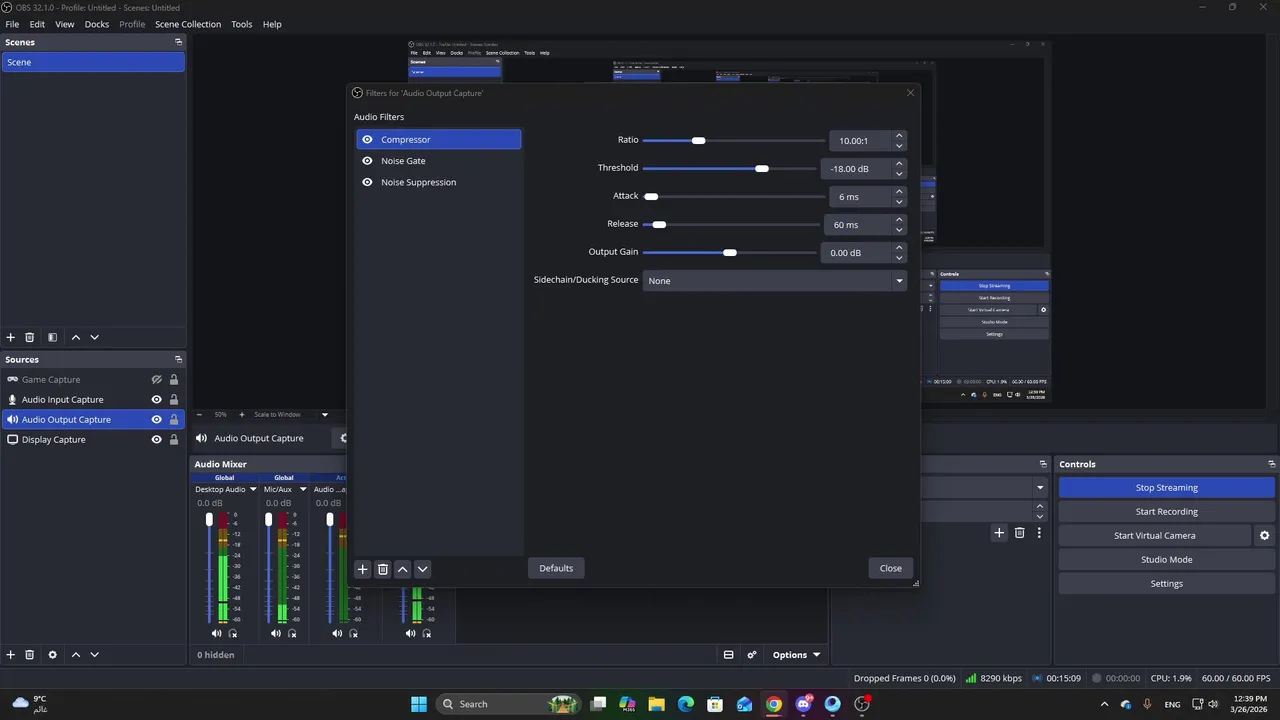Move selected filter down in Filters dialog
The image size is (1280, 720).
coord(423,569)
